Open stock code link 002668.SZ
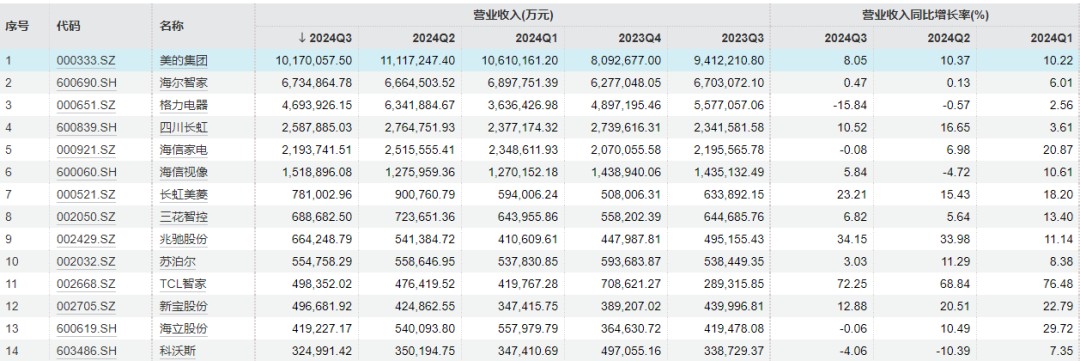The image size is (1080, 361). (x=85, y=284)
